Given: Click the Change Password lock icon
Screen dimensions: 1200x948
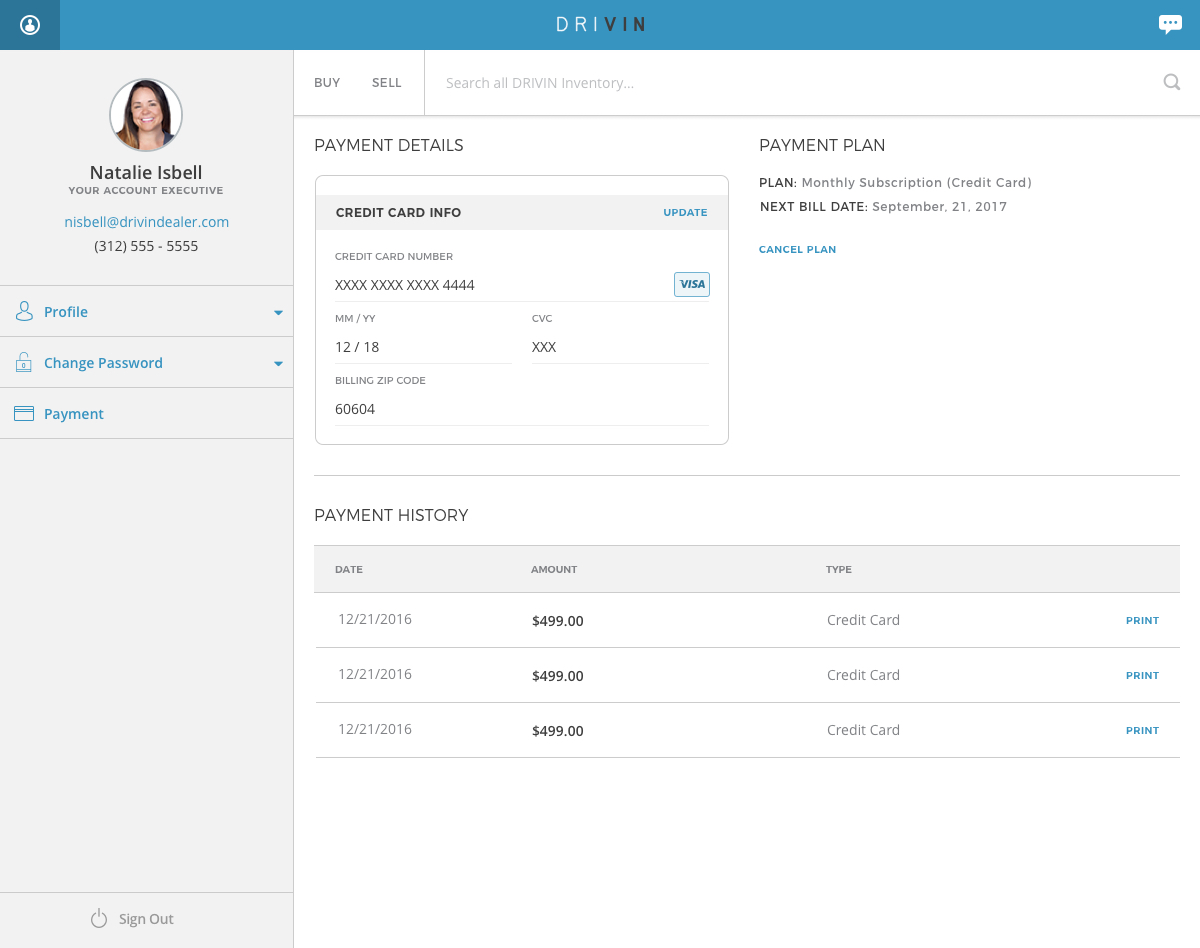Looking at the screenshot, I should 24,363.
